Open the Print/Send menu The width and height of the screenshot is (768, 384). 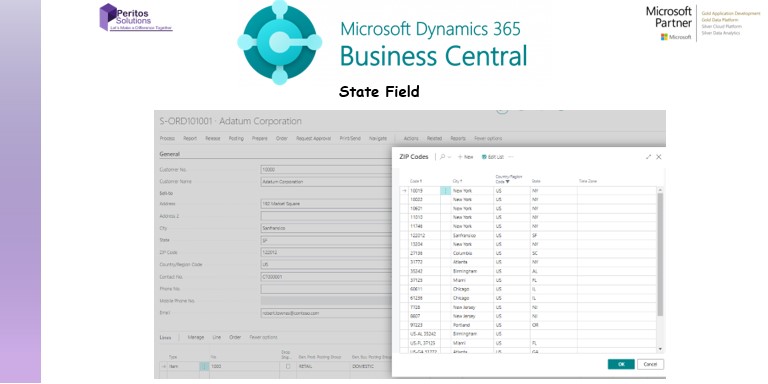click(350, 139)
